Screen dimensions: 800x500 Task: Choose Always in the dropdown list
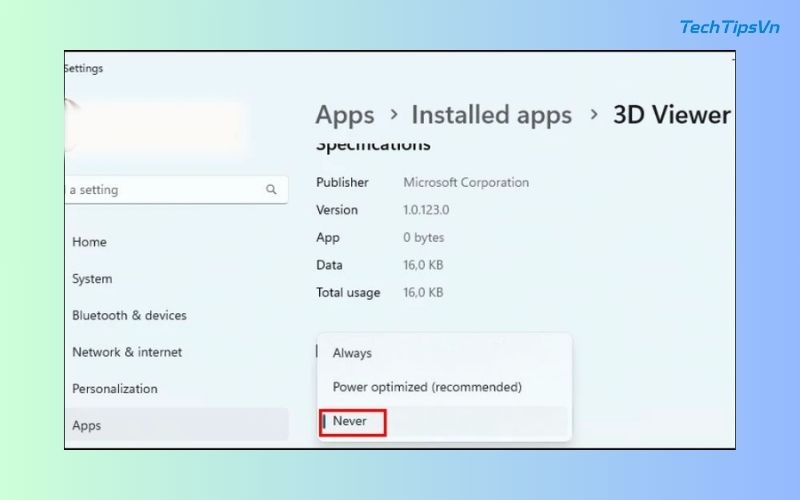pyautogui.click(x=444, y=353)
